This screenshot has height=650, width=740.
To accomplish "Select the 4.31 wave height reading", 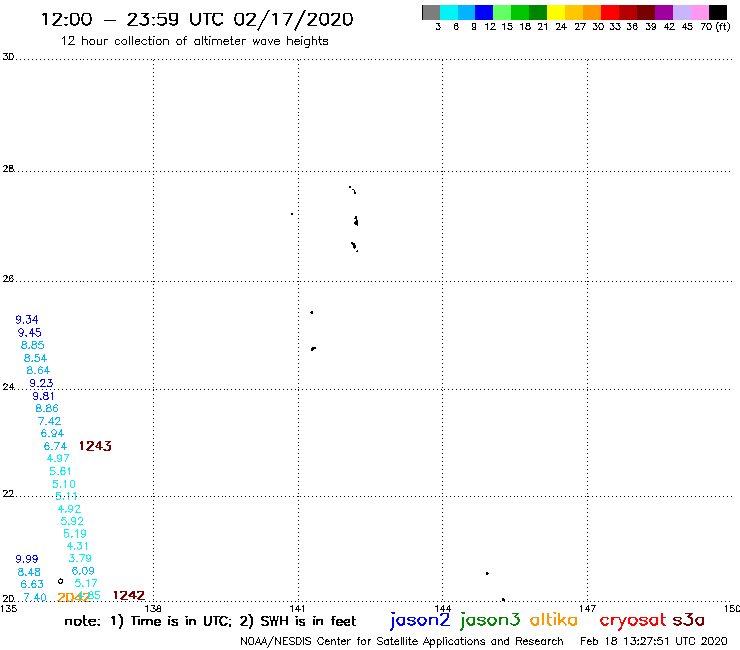I will coord(77,546).
